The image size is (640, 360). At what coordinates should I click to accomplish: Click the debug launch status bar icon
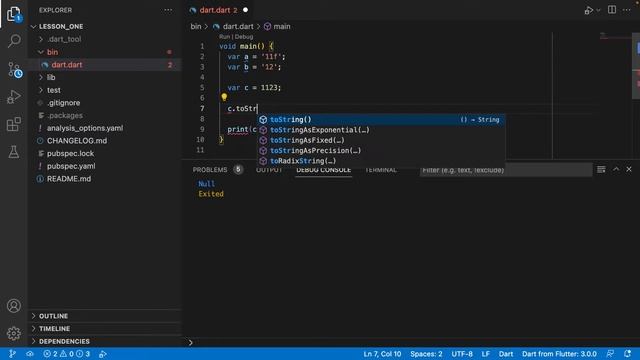tap(103, 354)
